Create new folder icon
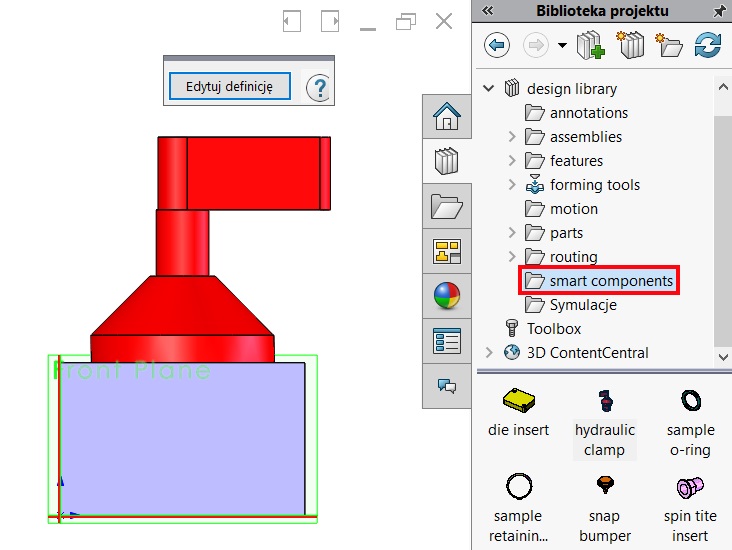Screen dimensions: 732x550 pyautogui.click(x=669, y=45)
